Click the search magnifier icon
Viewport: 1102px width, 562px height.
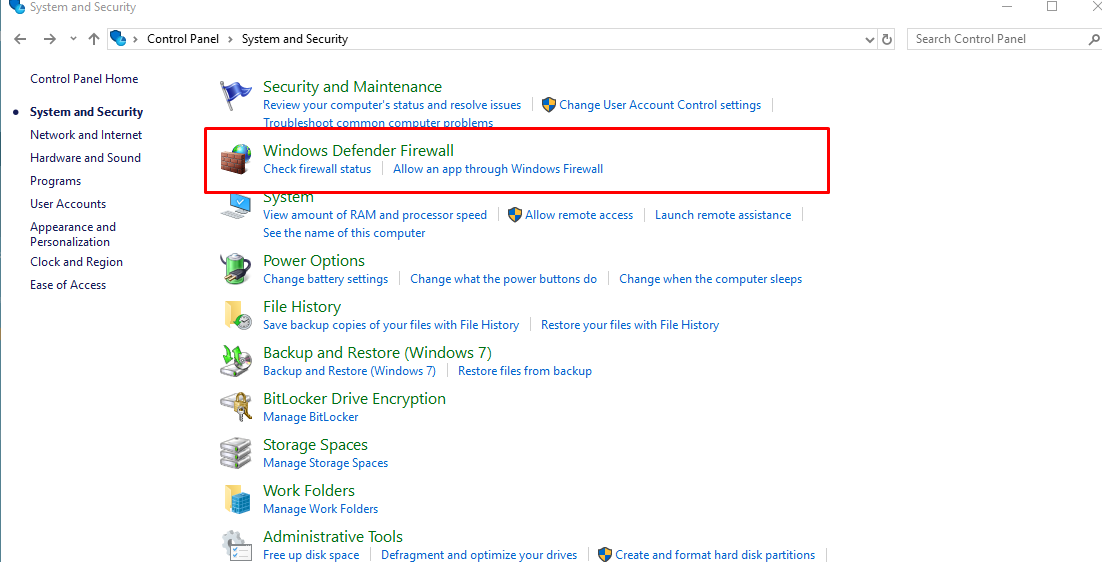click(x=1094, y=39)
